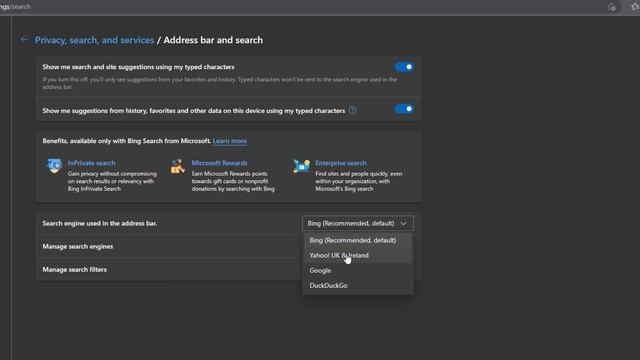This screenshot has height=360, width=640.
Task: Click the address bar URL text
Action: click(16, 7)
